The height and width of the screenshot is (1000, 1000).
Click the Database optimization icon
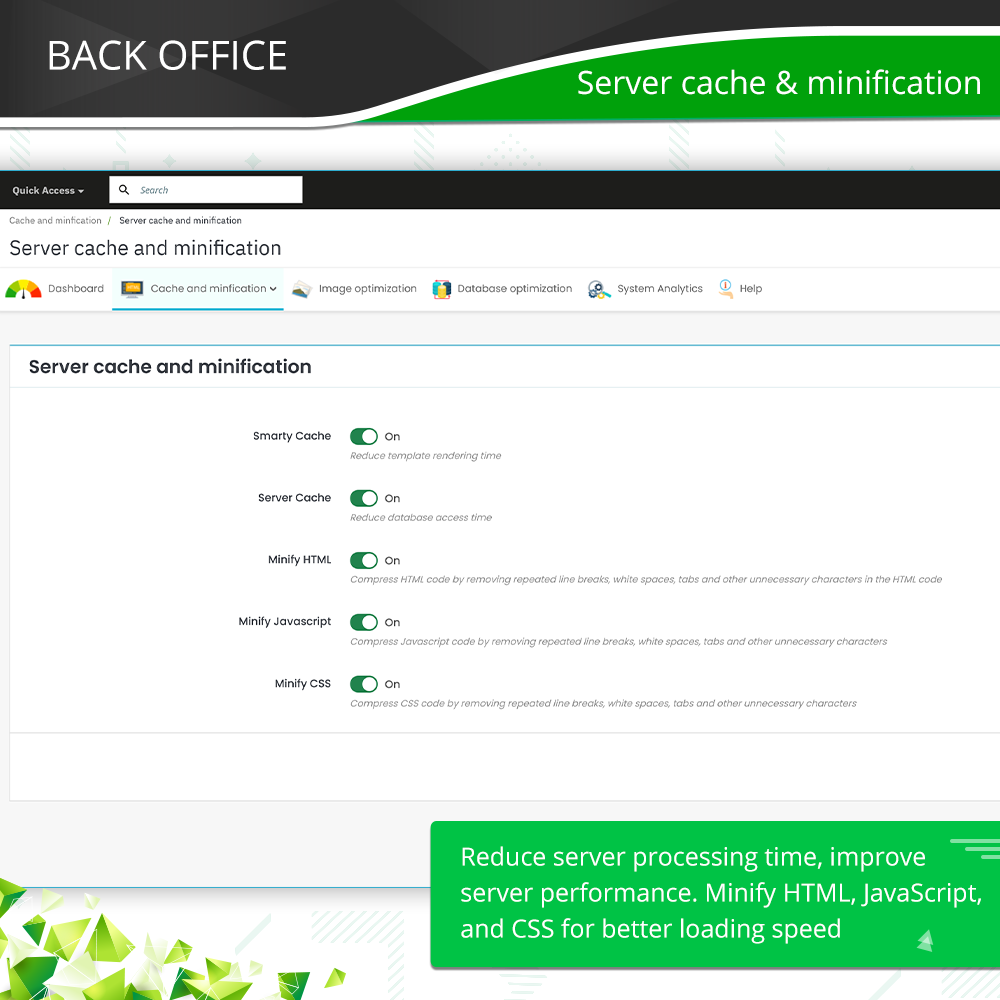click(x=441, y=289)
